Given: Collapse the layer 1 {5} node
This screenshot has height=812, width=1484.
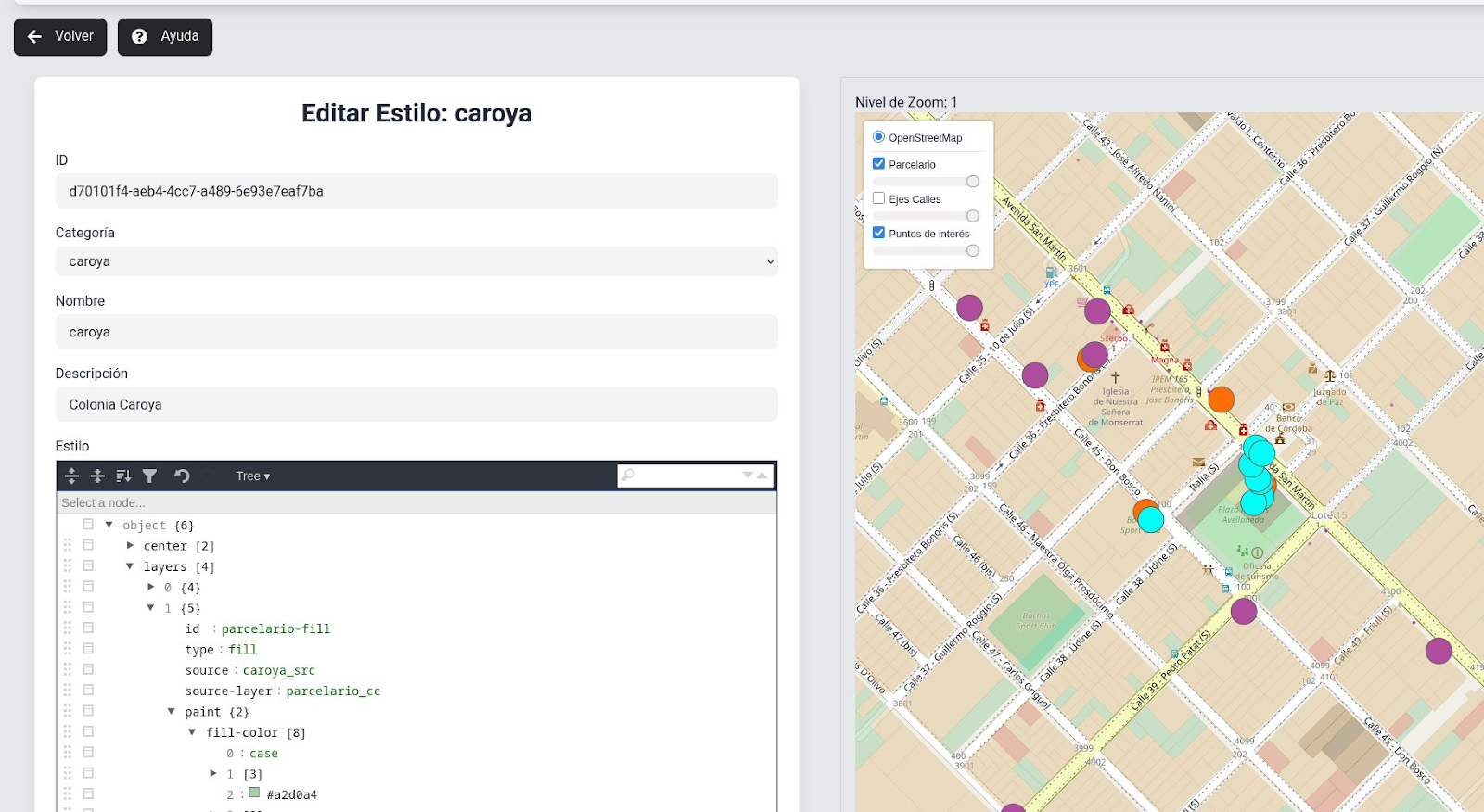Looking at the screenshot, I should (x=150, y=608).
